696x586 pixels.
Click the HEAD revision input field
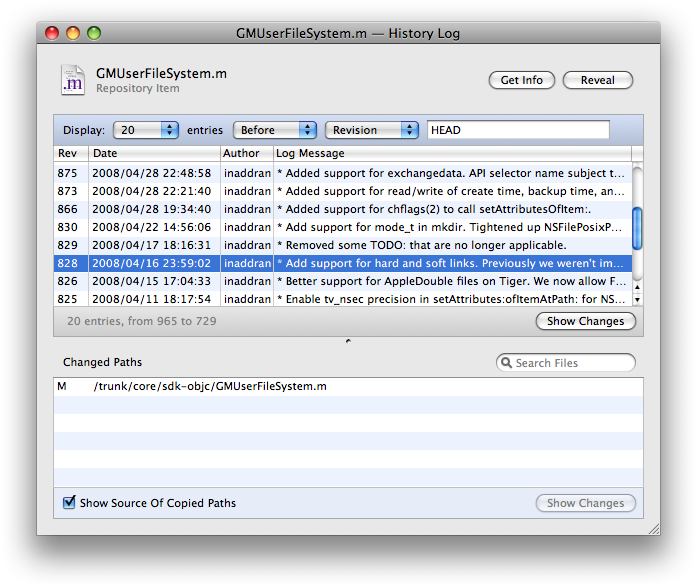click(x=518, y=130)
